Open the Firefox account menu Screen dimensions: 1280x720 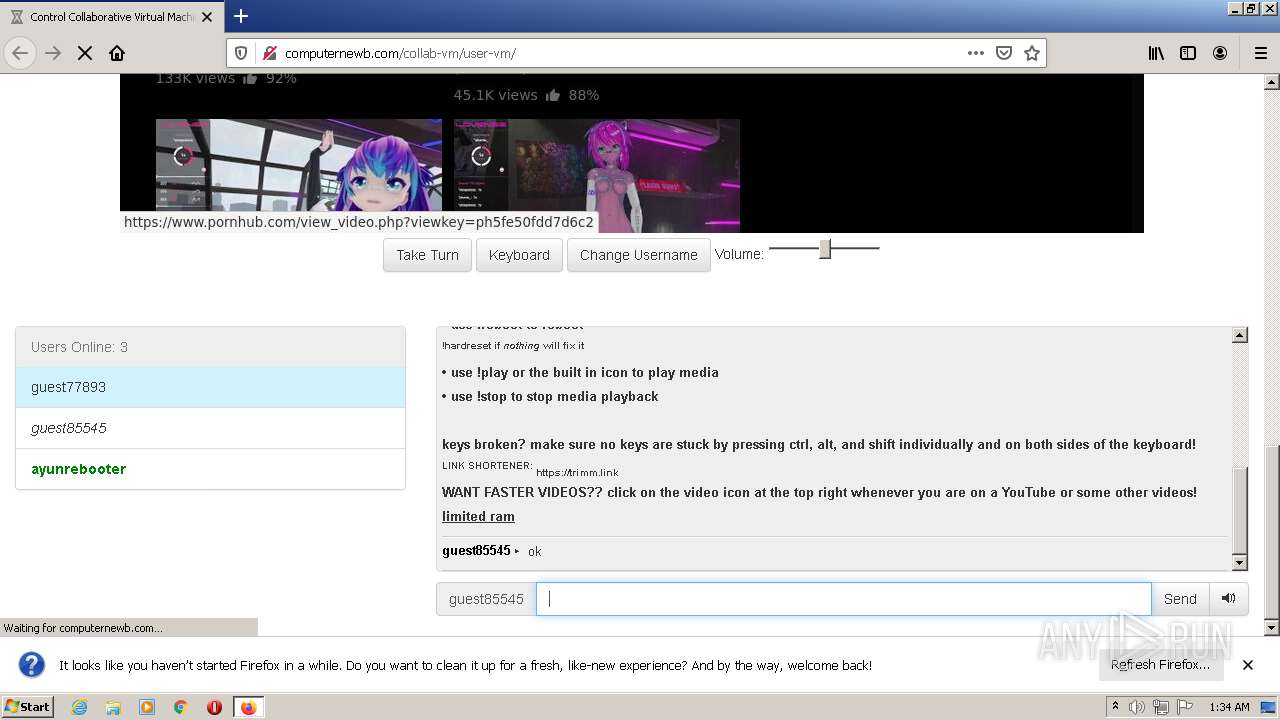[x=1220, y=53]
